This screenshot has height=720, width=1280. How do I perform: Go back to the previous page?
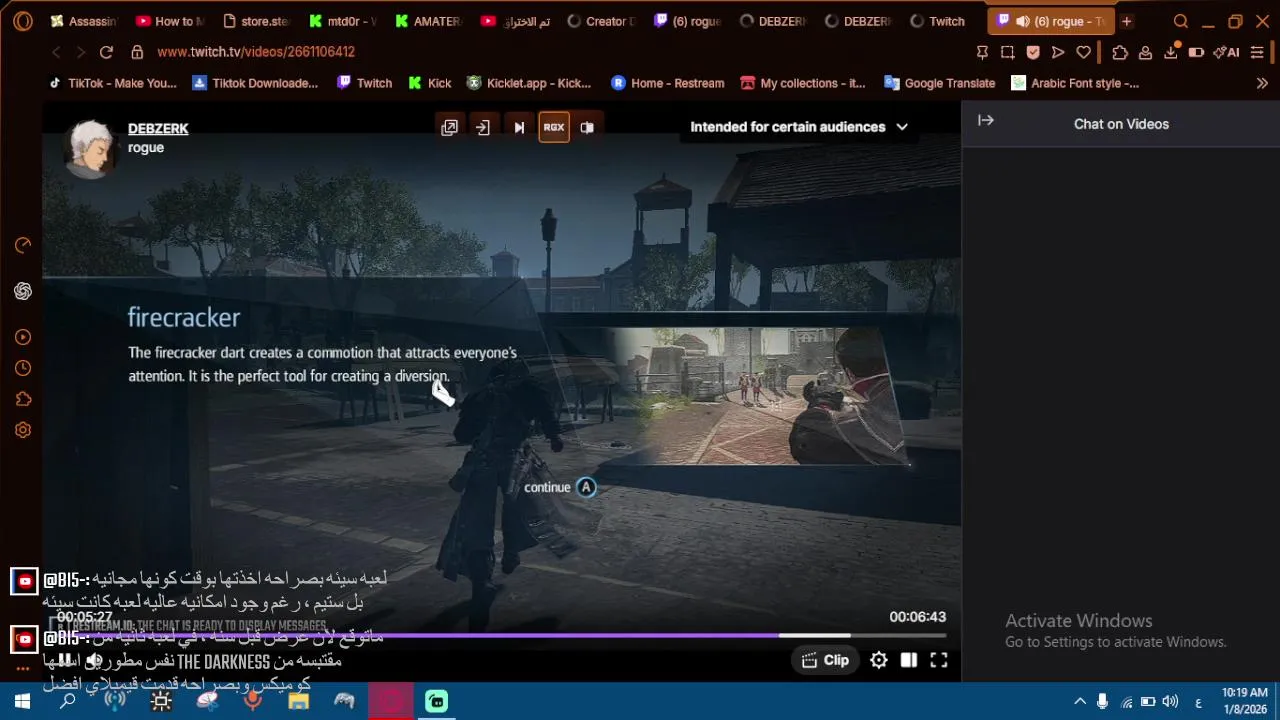point(56,52)
